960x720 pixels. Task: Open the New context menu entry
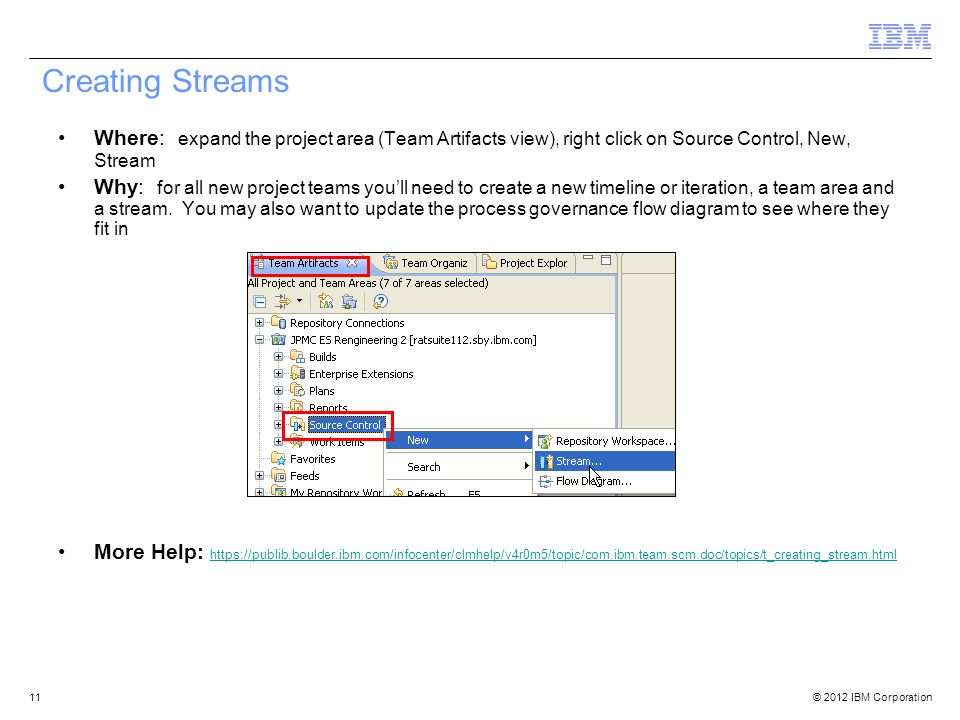(459, 440)
